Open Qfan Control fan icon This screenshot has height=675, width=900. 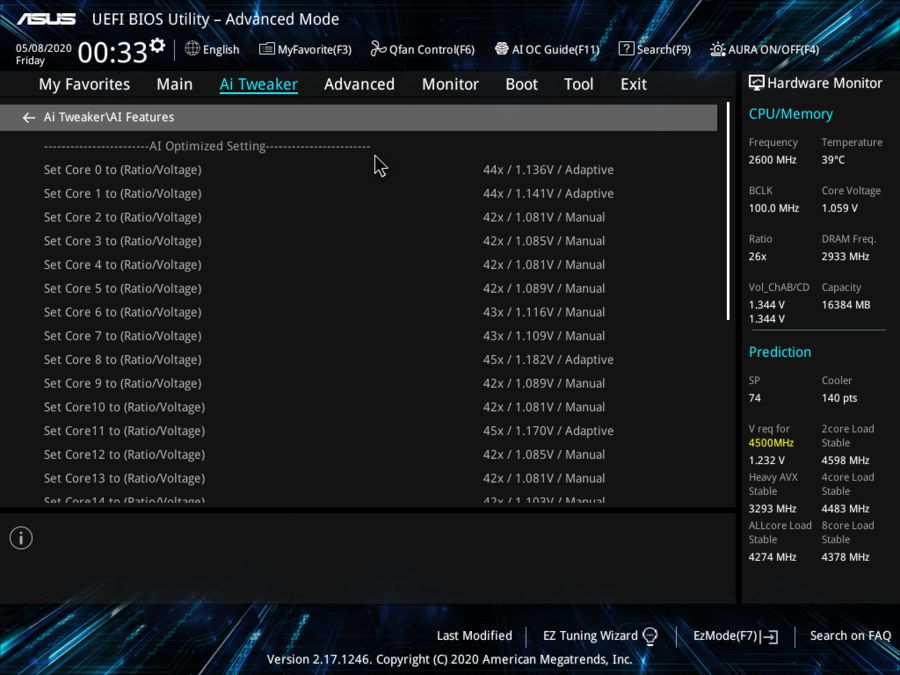click(x=378, y=49)
